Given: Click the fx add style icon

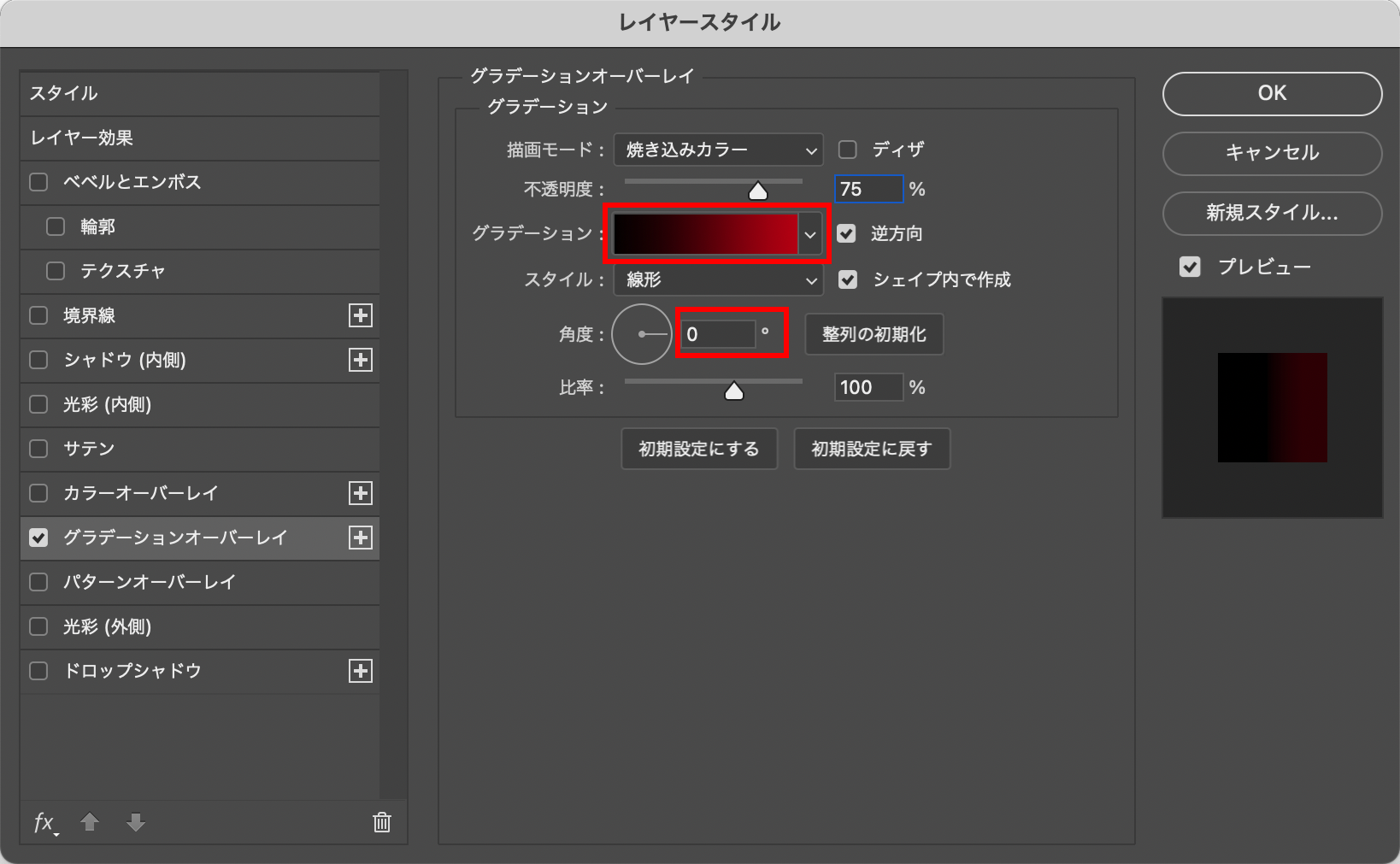Looking at the screenshot, I should pos(44,823).
